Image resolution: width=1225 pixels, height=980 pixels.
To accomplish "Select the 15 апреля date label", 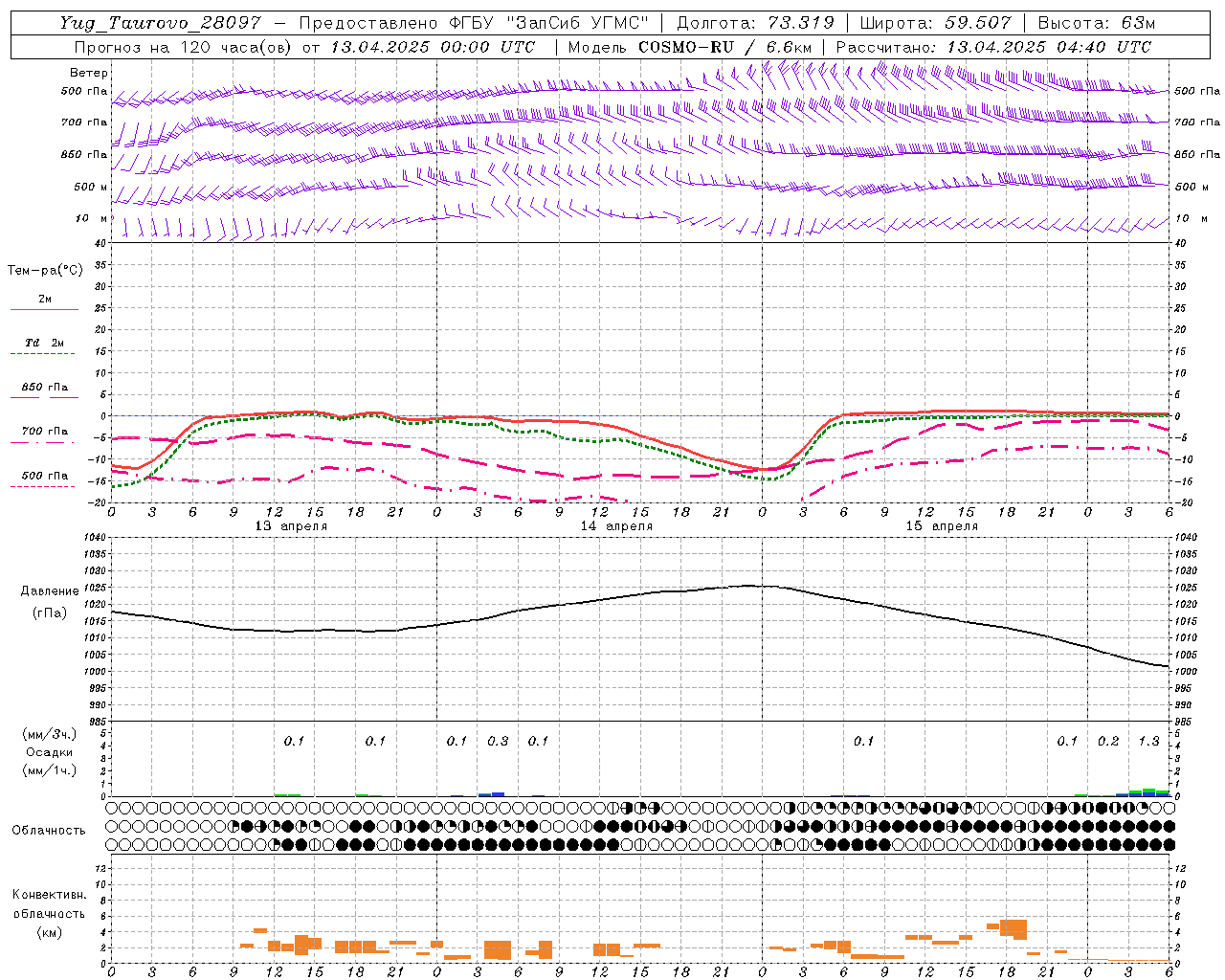I will (942, 525).
